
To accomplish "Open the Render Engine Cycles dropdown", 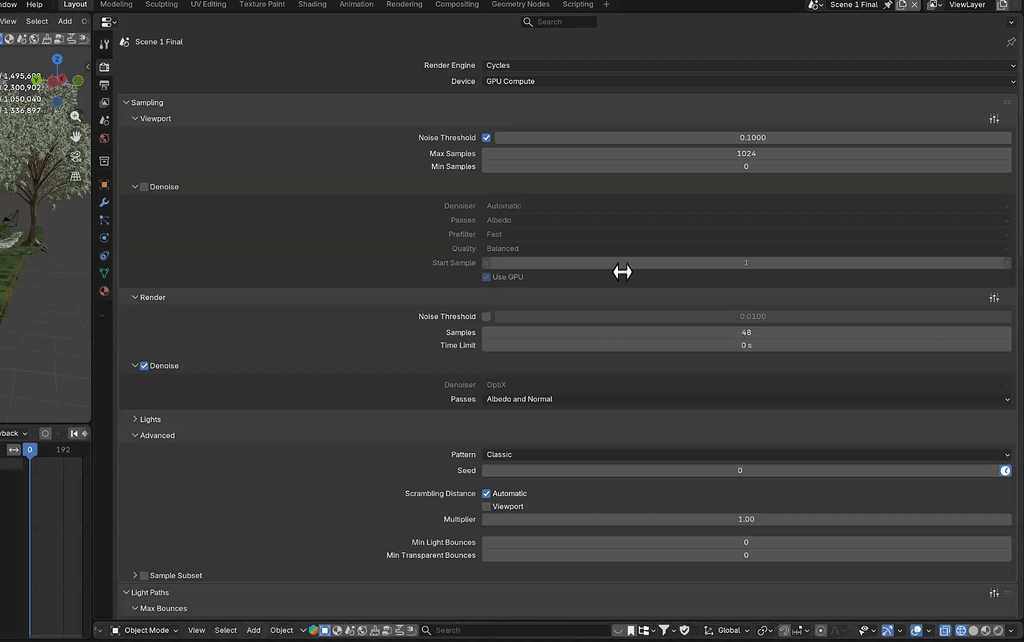I will click(x=750, y=65).
